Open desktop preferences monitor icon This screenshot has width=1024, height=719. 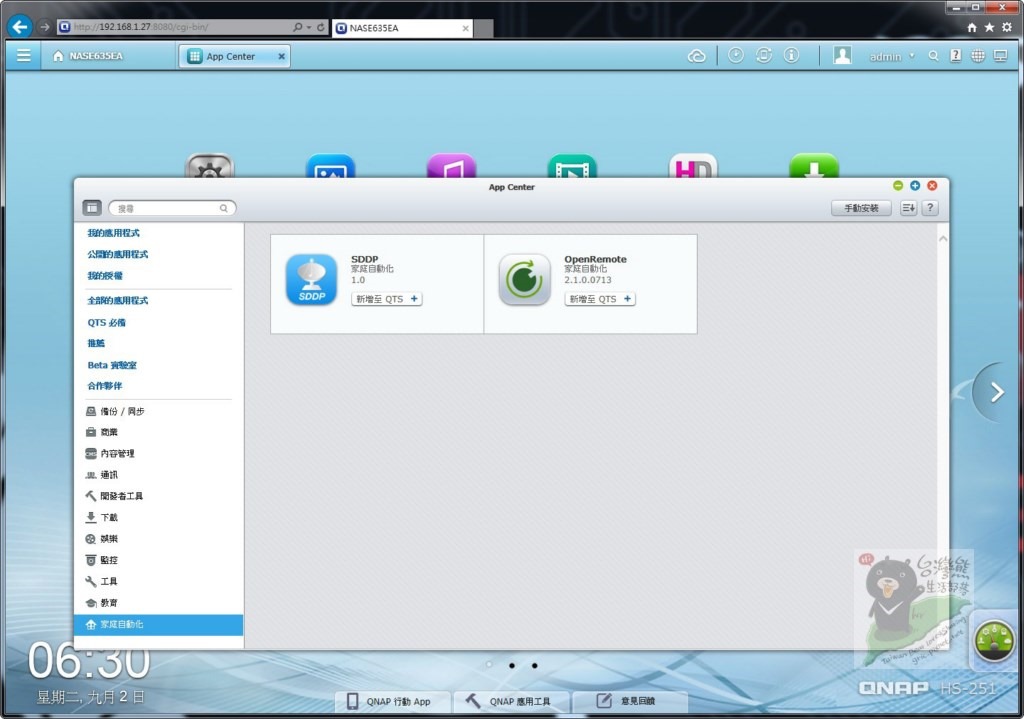tap(1000, 56)
